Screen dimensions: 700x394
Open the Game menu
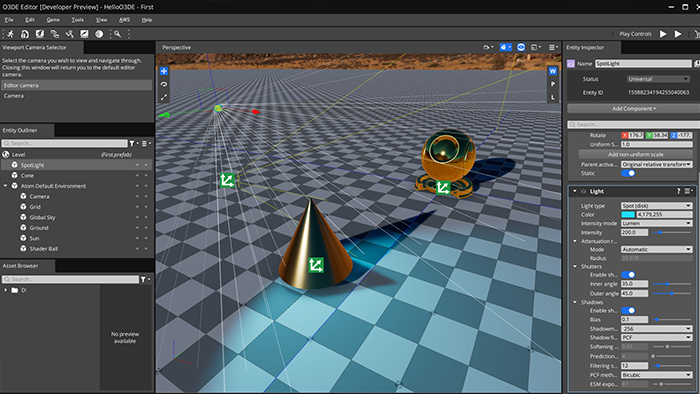(x=53, y=20)
